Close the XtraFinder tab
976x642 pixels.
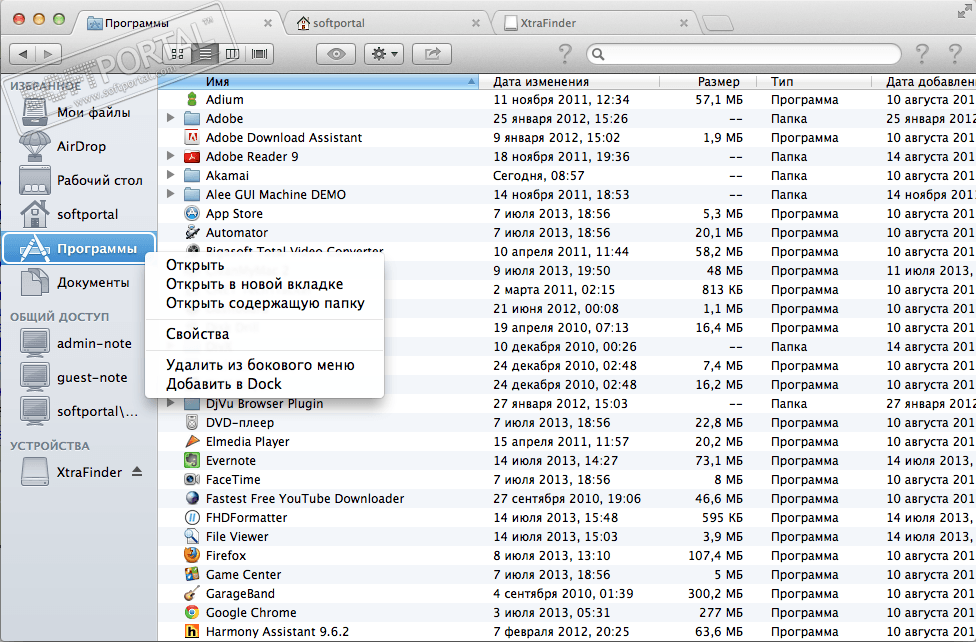(683, 23)
